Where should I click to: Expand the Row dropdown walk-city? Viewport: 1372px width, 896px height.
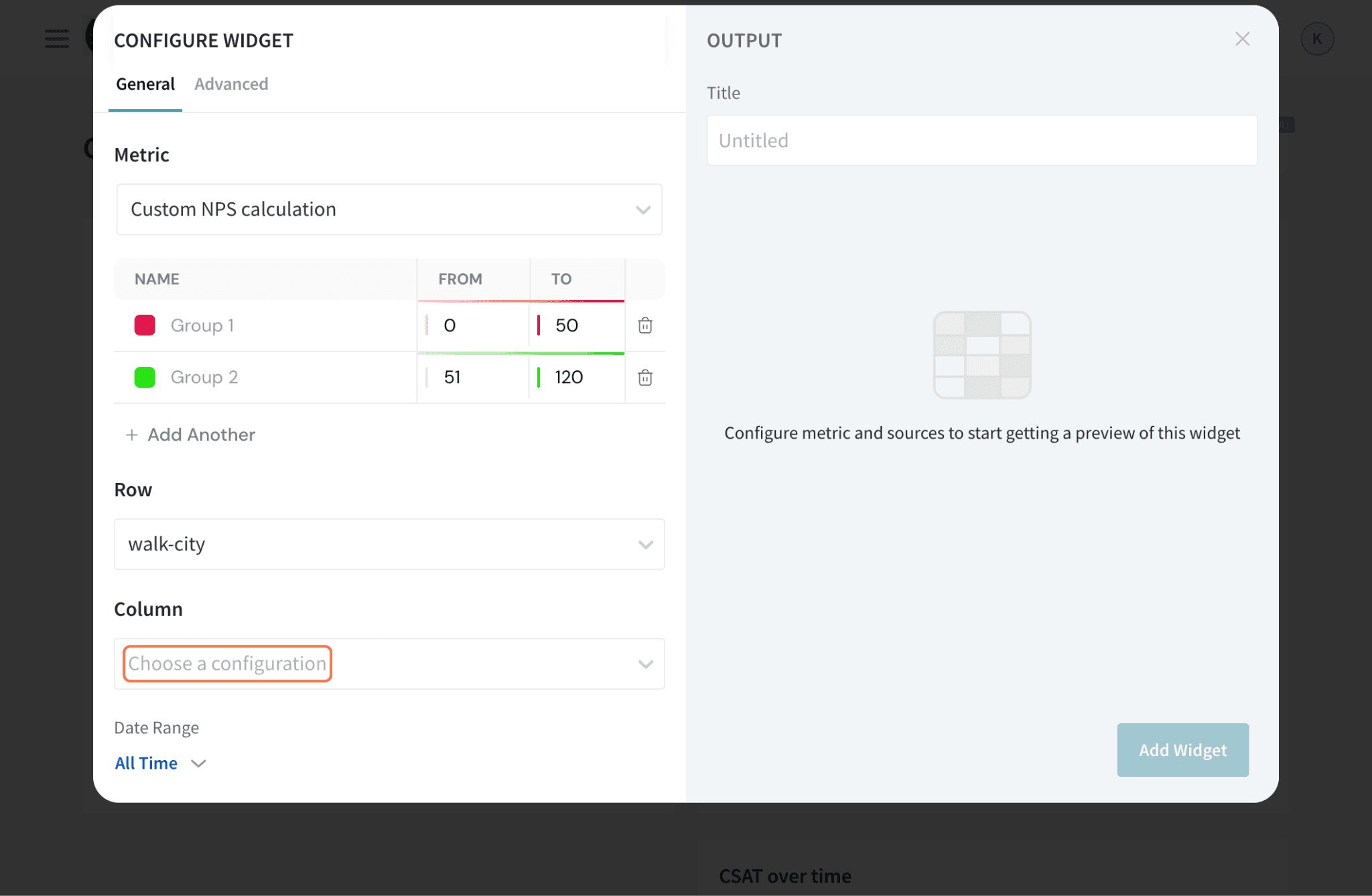click(x=389, y=544)
